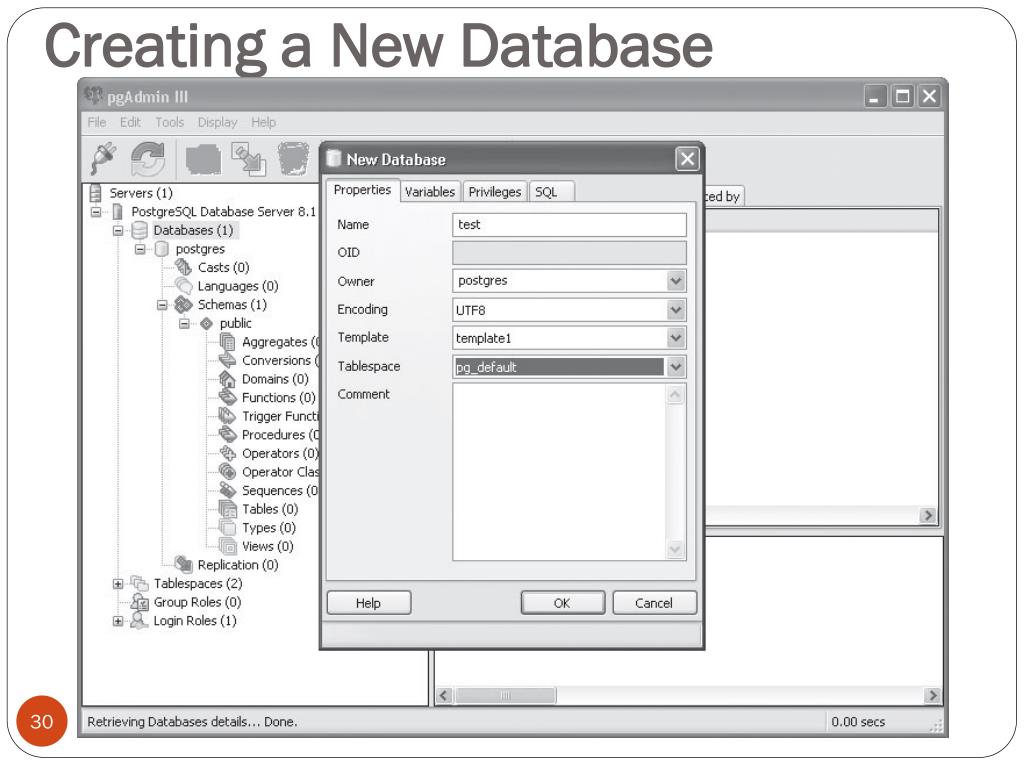Click the Replication node icon
This screenshot has width=1024, height=768.
coord(184,564)
